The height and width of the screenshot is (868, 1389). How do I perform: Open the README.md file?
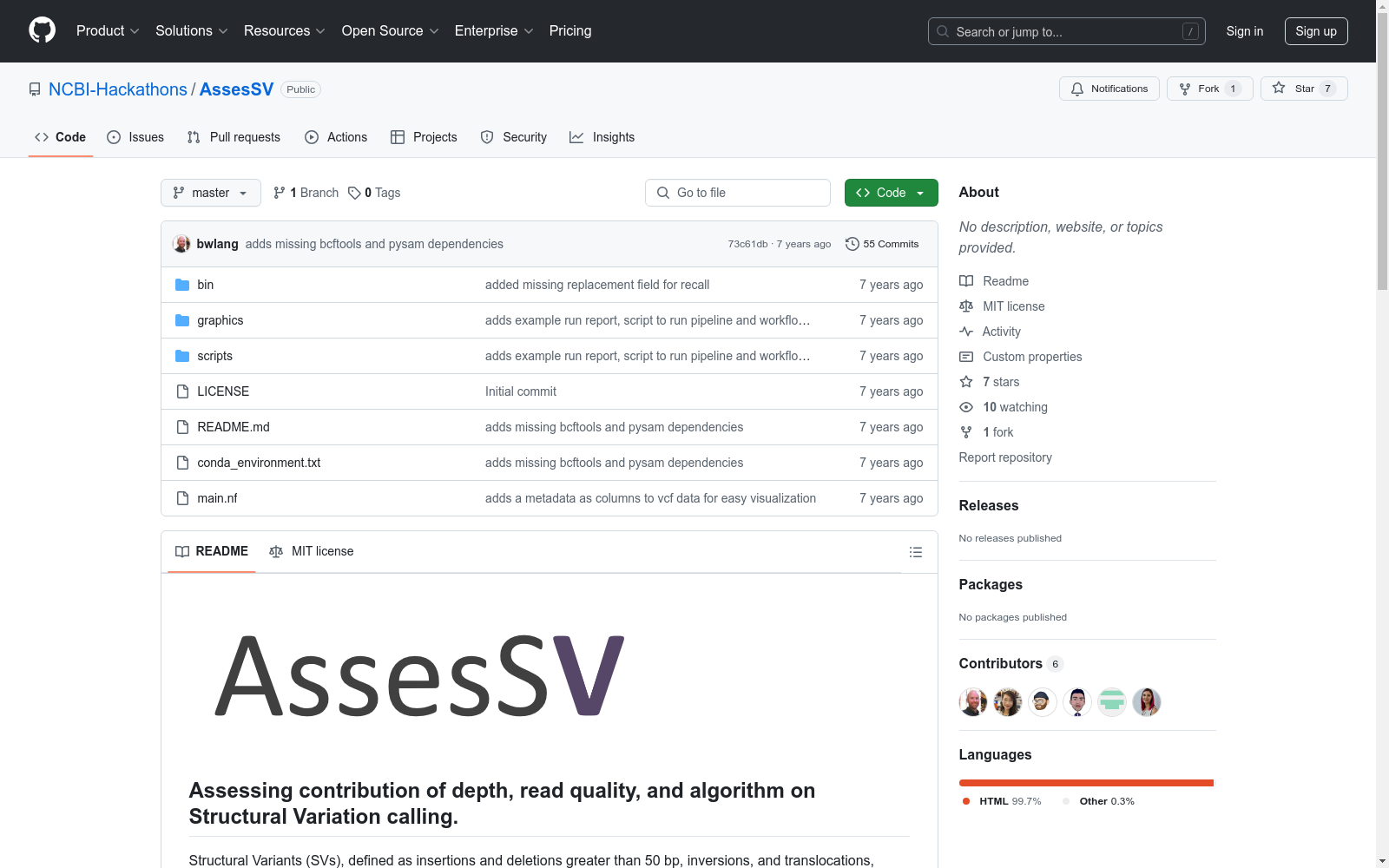(234, 427)
